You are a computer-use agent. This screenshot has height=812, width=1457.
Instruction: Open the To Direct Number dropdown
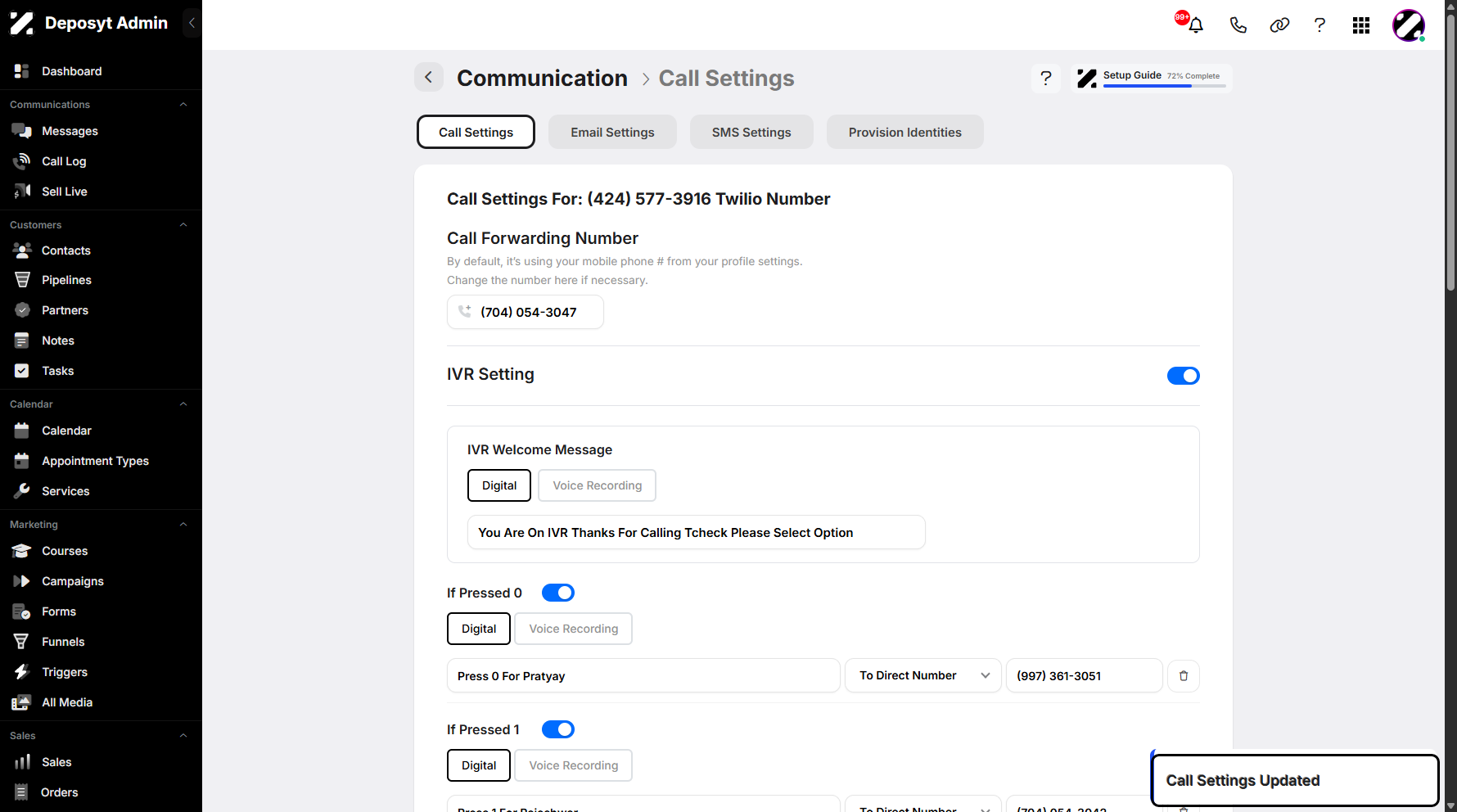tap(922, 675)
